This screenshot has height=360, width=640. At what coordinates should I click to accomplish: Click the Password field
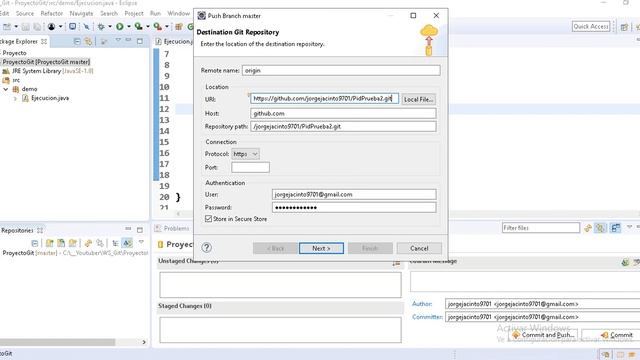coord(354,207)
